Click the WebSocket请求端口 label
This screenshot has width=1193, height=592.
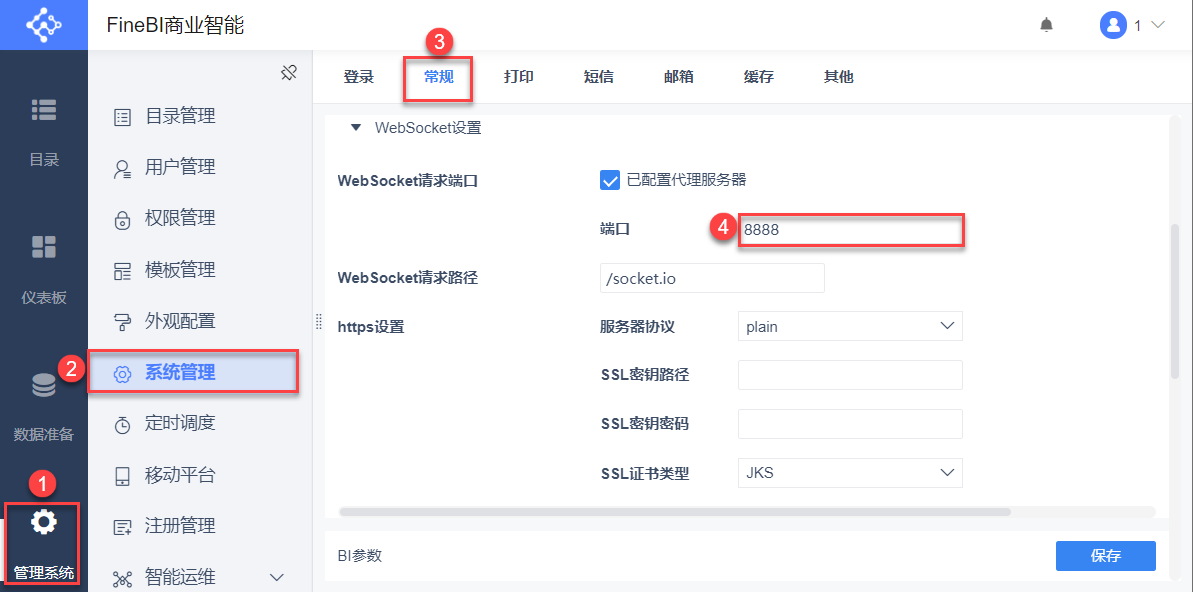[x=408, y=181]
